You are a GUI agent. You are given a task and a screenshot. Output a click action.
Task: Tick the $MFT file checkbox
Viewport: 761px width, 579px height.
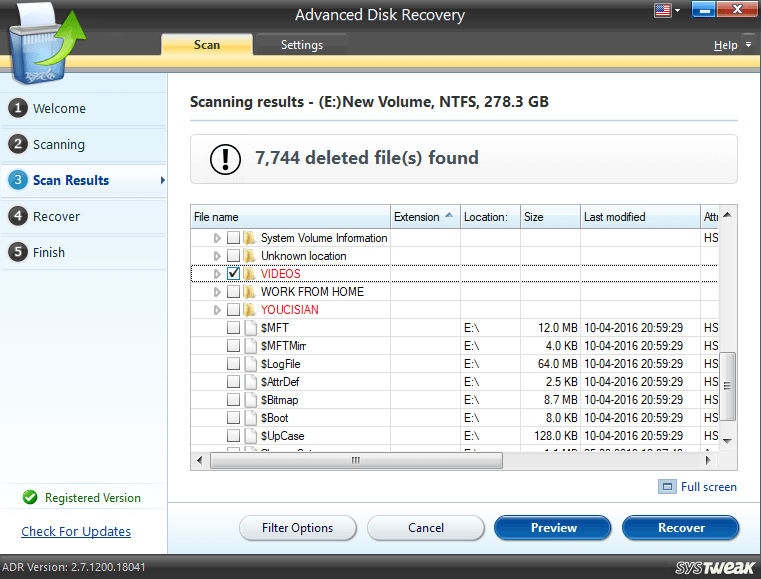(x=233, y=328)
